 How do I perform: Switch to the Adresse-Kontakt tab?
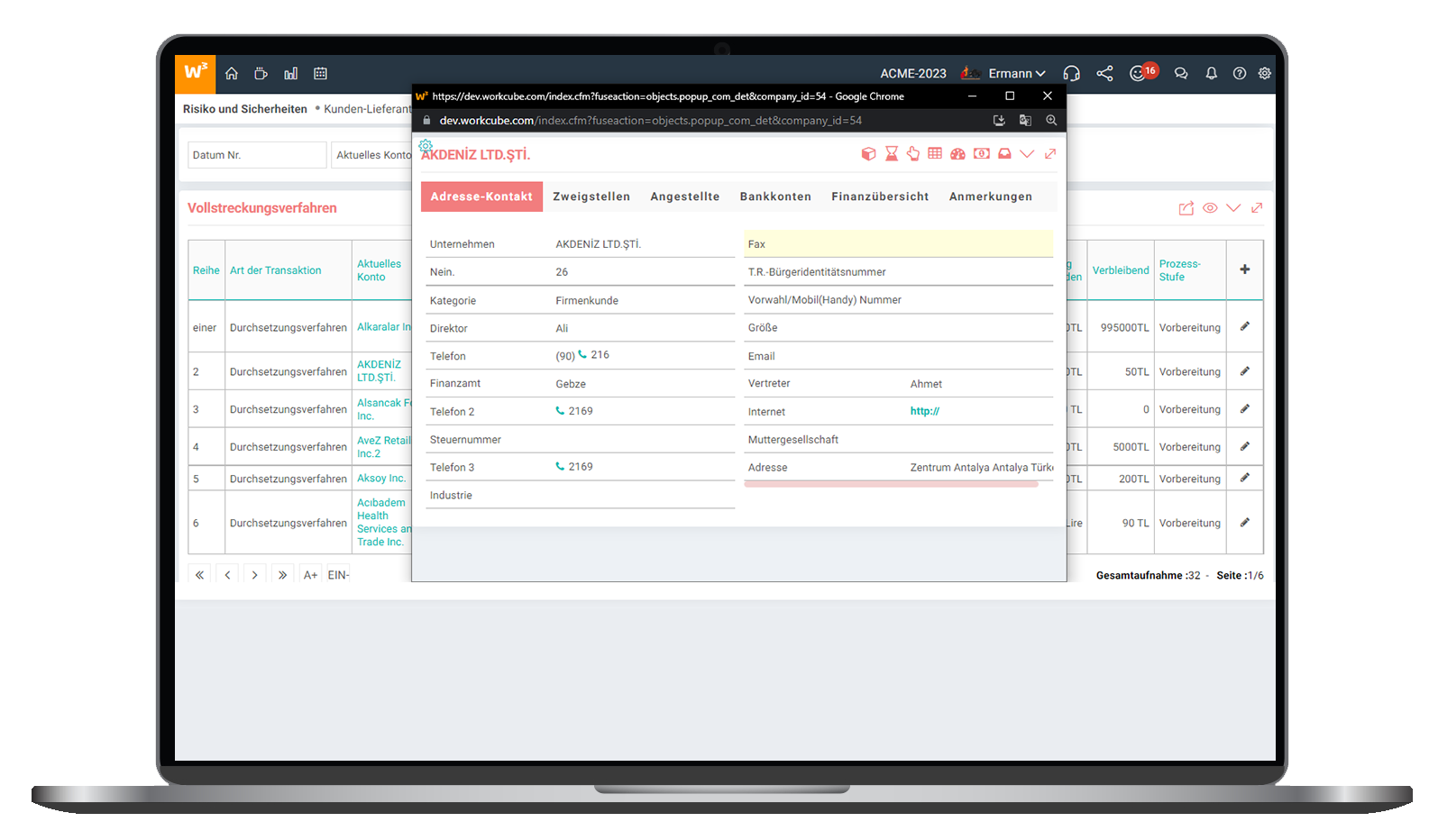click(481, 196)
